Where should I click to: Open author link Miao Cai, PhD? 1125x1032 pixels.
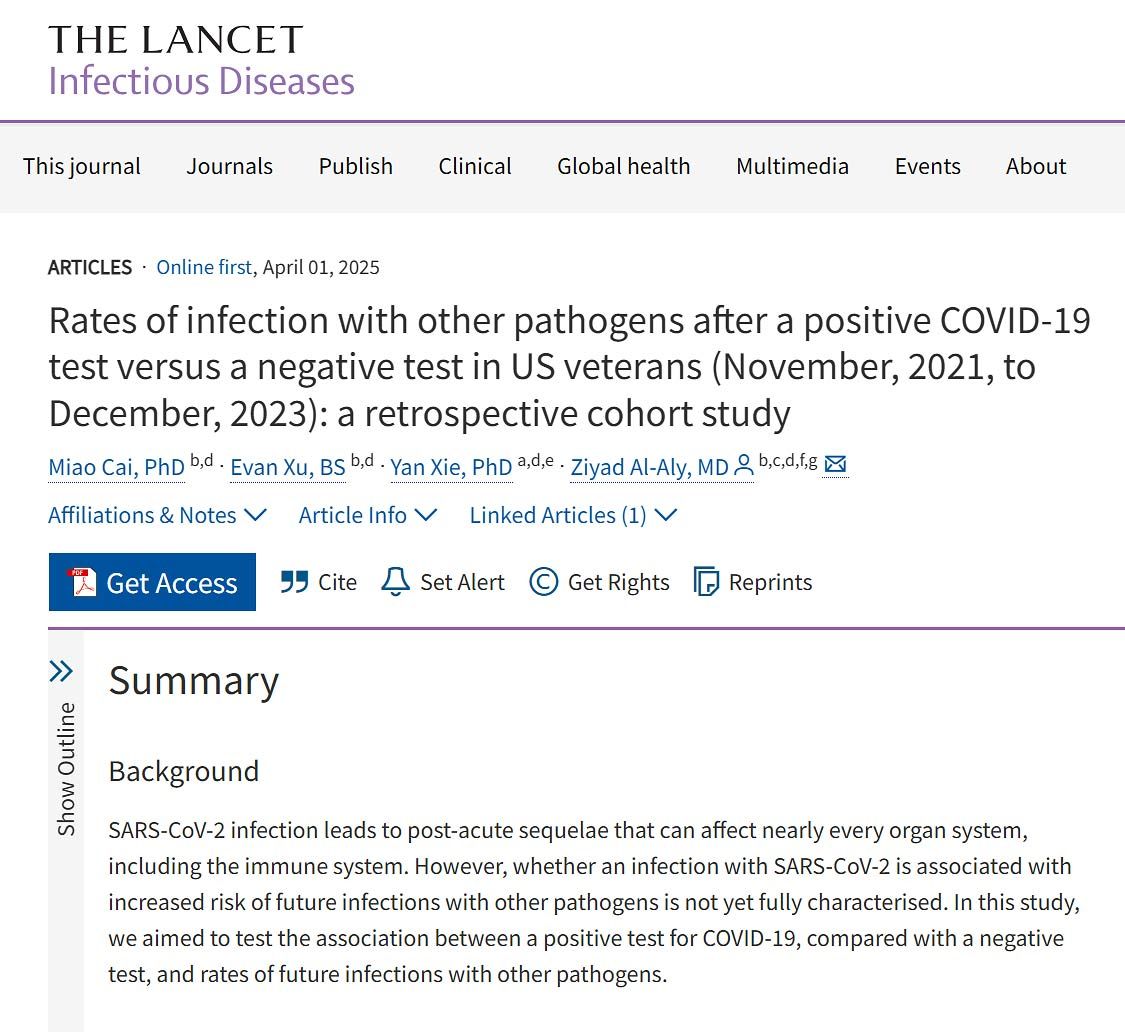116,467
